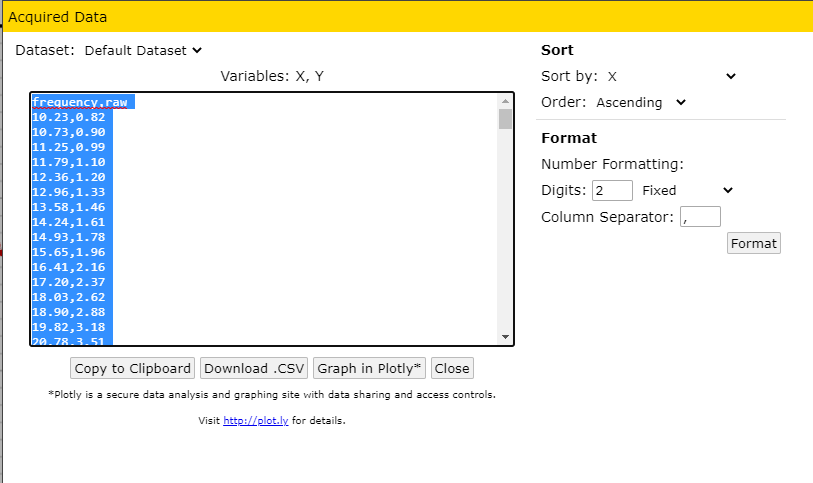
Task: Click the Format button
Action: click(753, 243)
